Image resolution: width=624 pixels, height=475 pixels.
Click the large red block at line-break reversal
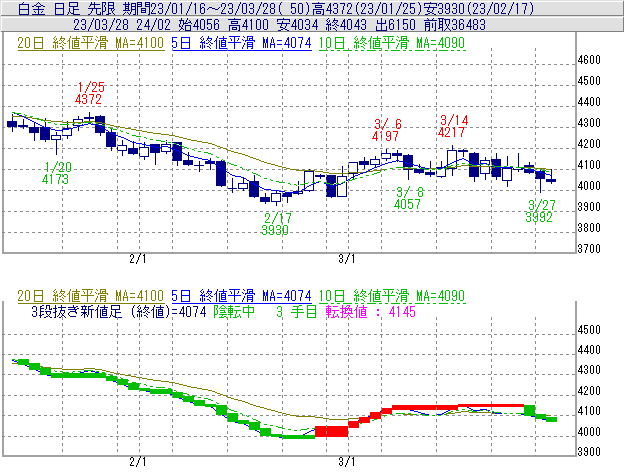click(332, 431)
